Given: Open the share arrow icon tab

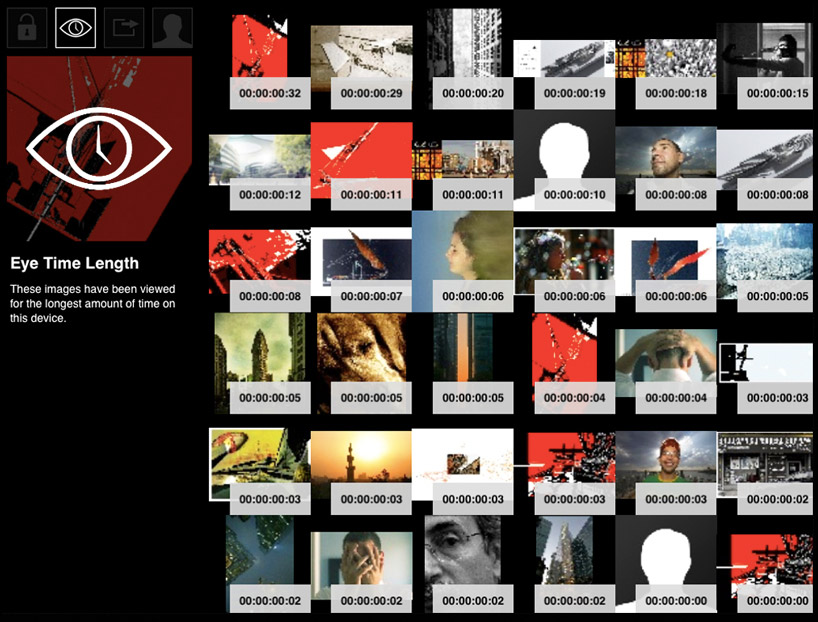Looking at the screenshot, I should coord(124,28).
